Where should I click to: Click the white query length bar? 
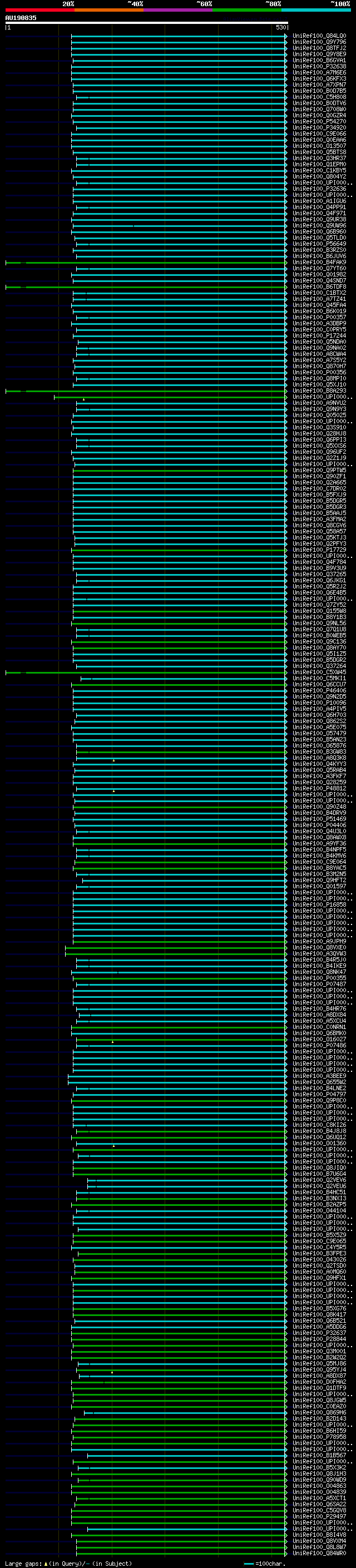click(147, 22)
